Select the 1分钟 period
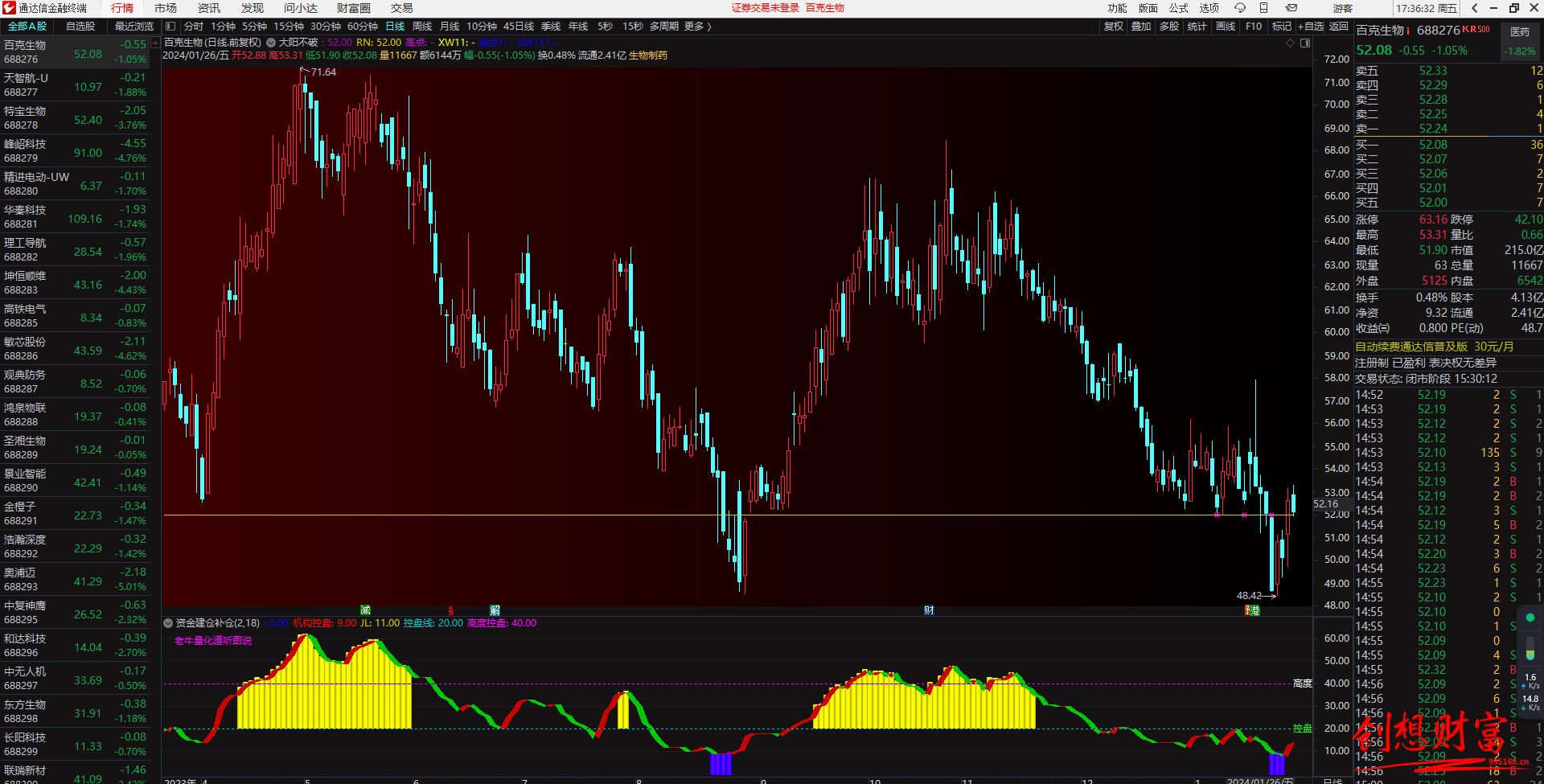 [224, 27]
